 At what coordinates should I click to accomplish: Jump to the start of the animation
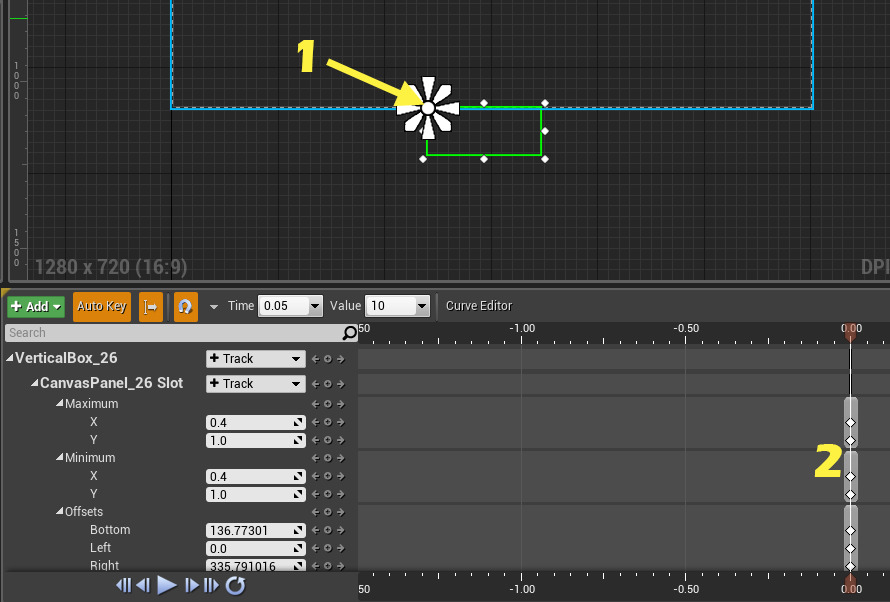122,586
